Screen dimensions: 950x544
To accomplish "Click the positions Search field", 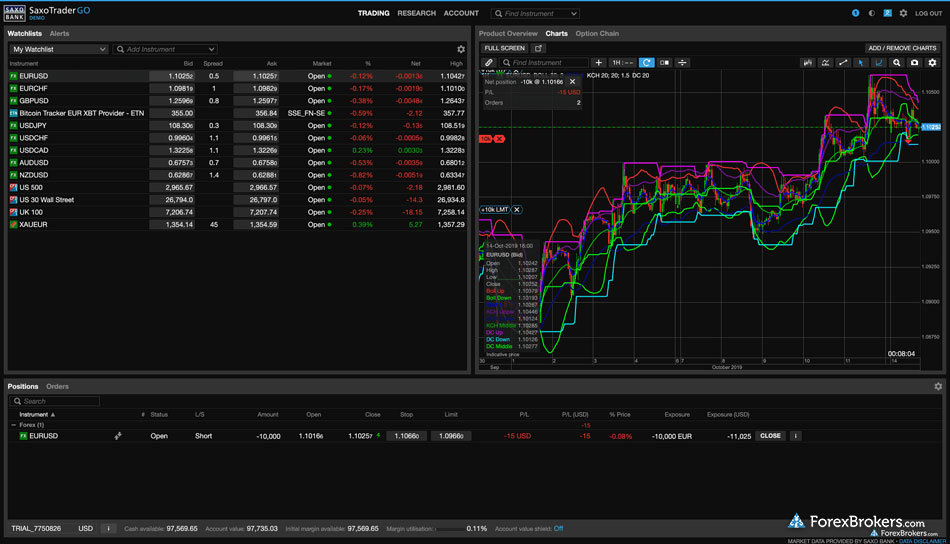I will (55, 401).
